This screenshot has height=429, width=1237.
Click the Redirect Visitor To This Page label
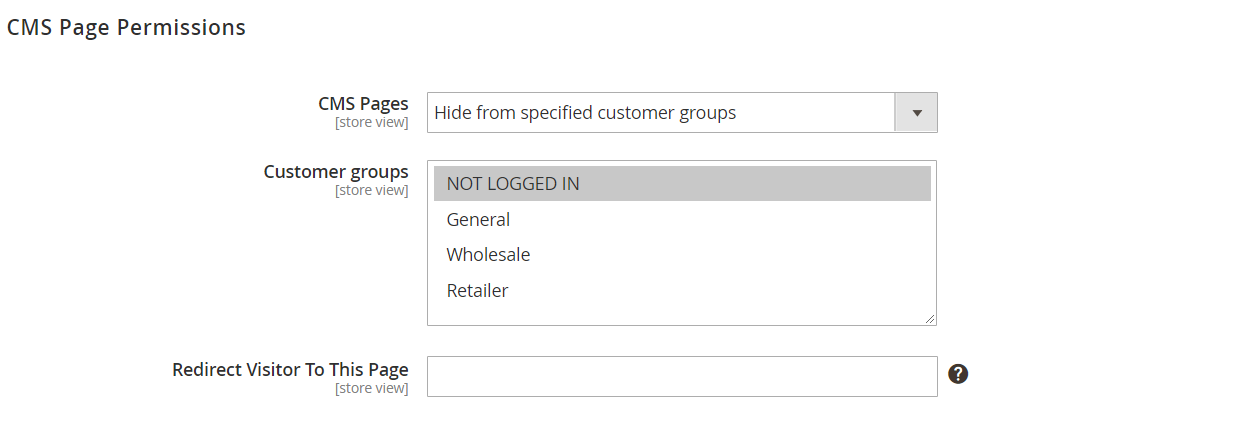(290, 369)
